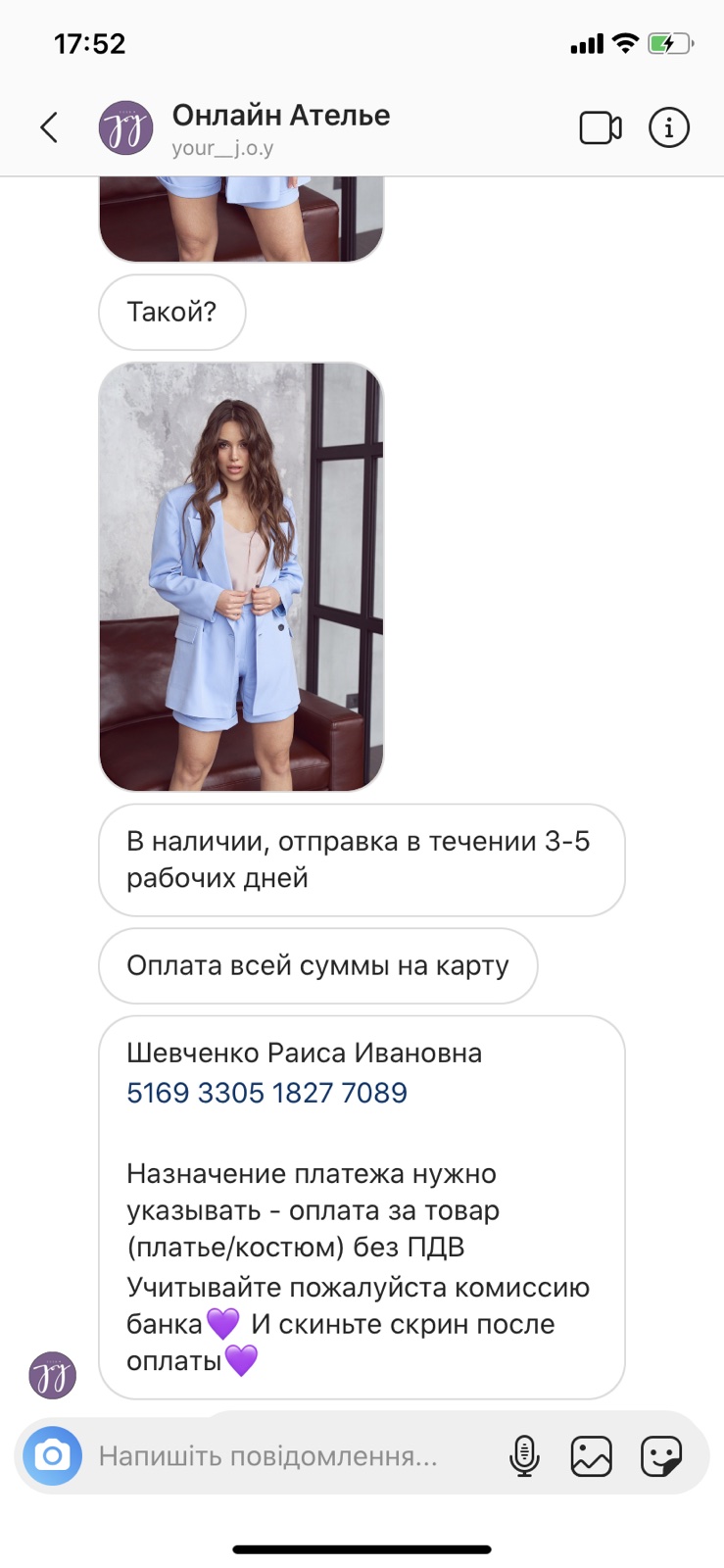Tap the your__j.o.y username
Image resolution: width=724 pixels, height=1568 pixels.
[222, 149]
